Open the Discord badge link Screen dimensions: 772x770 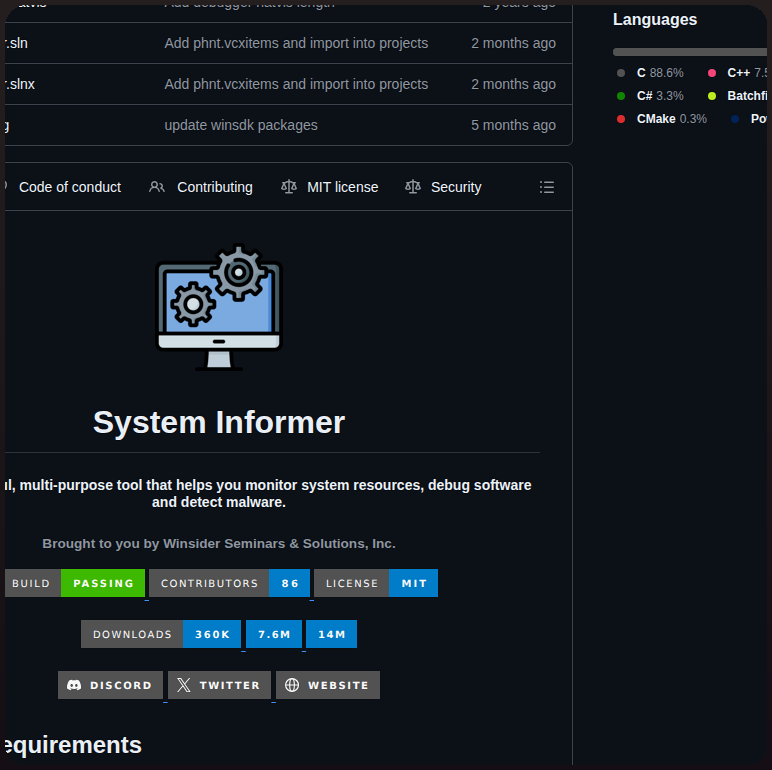tap(110, 685)
